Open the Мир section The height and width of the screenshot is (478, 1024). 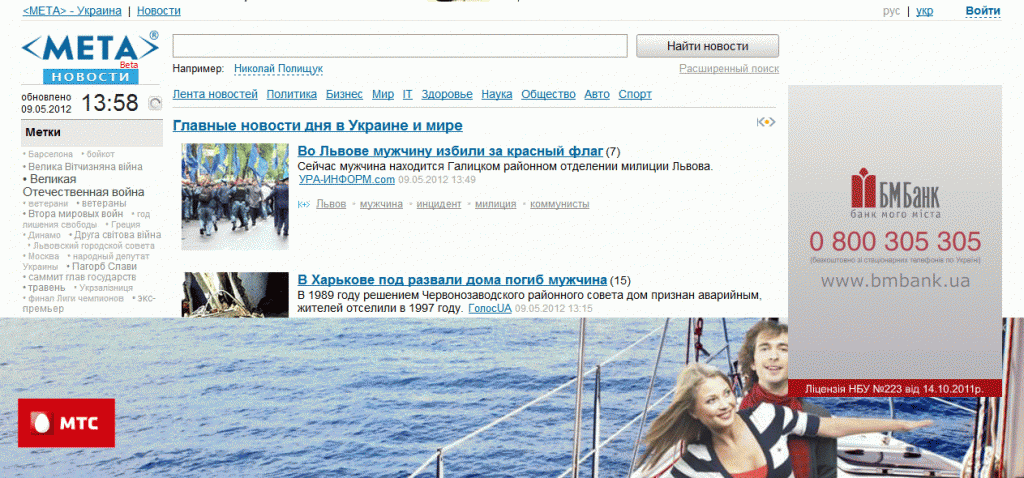pos(383,94)
